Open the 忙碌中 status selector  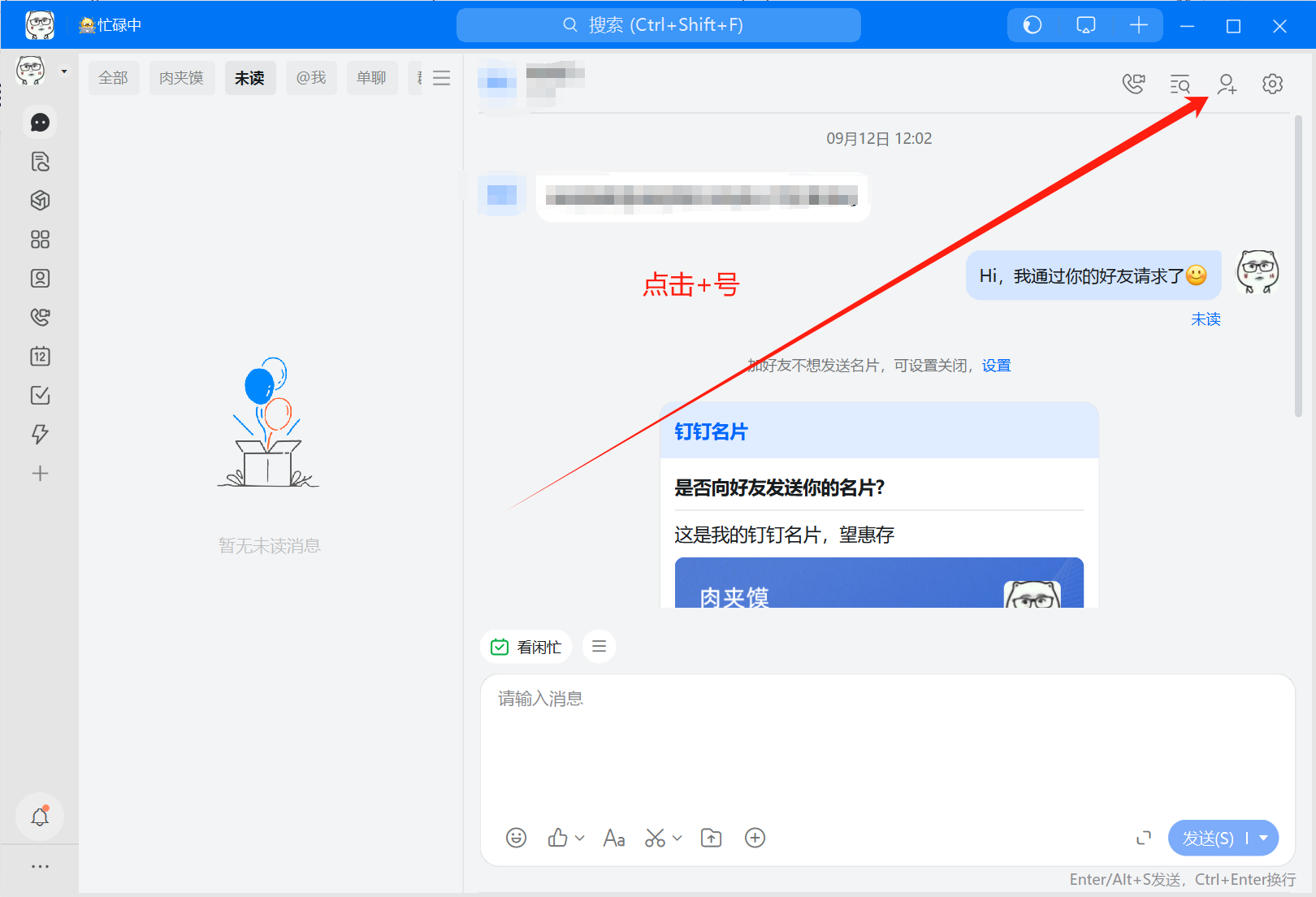tap(110, 25)
